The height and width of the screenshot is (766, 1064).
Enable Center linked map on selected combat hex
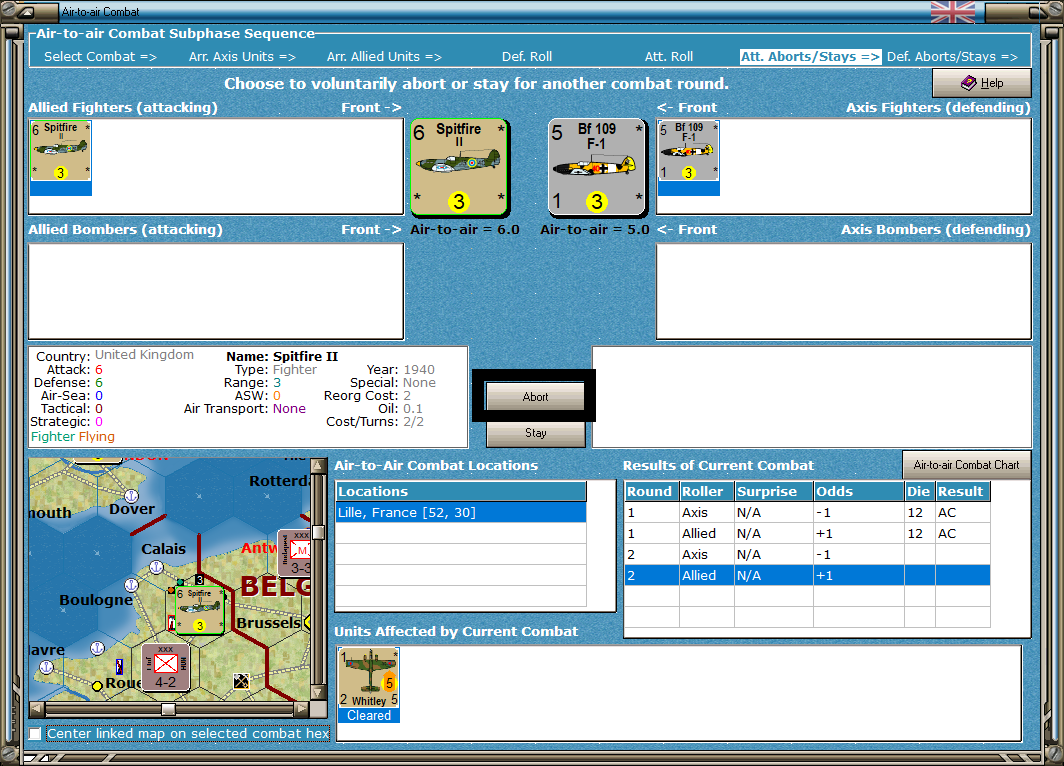pyautogui.click(x=35, y=733)
